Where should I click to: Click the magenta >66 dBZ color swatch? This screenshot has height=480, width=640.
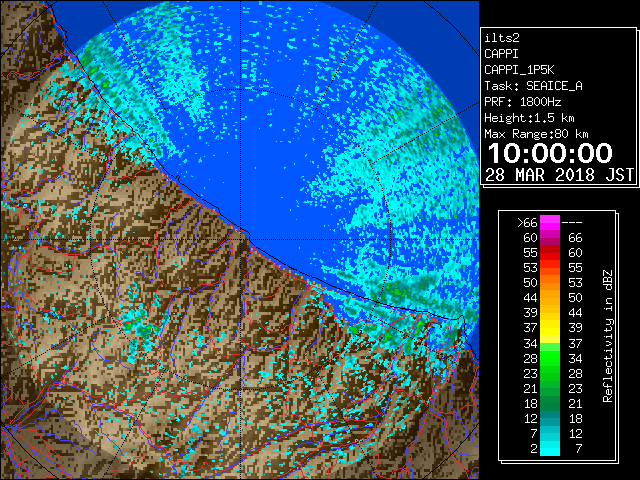click(550, 222)
